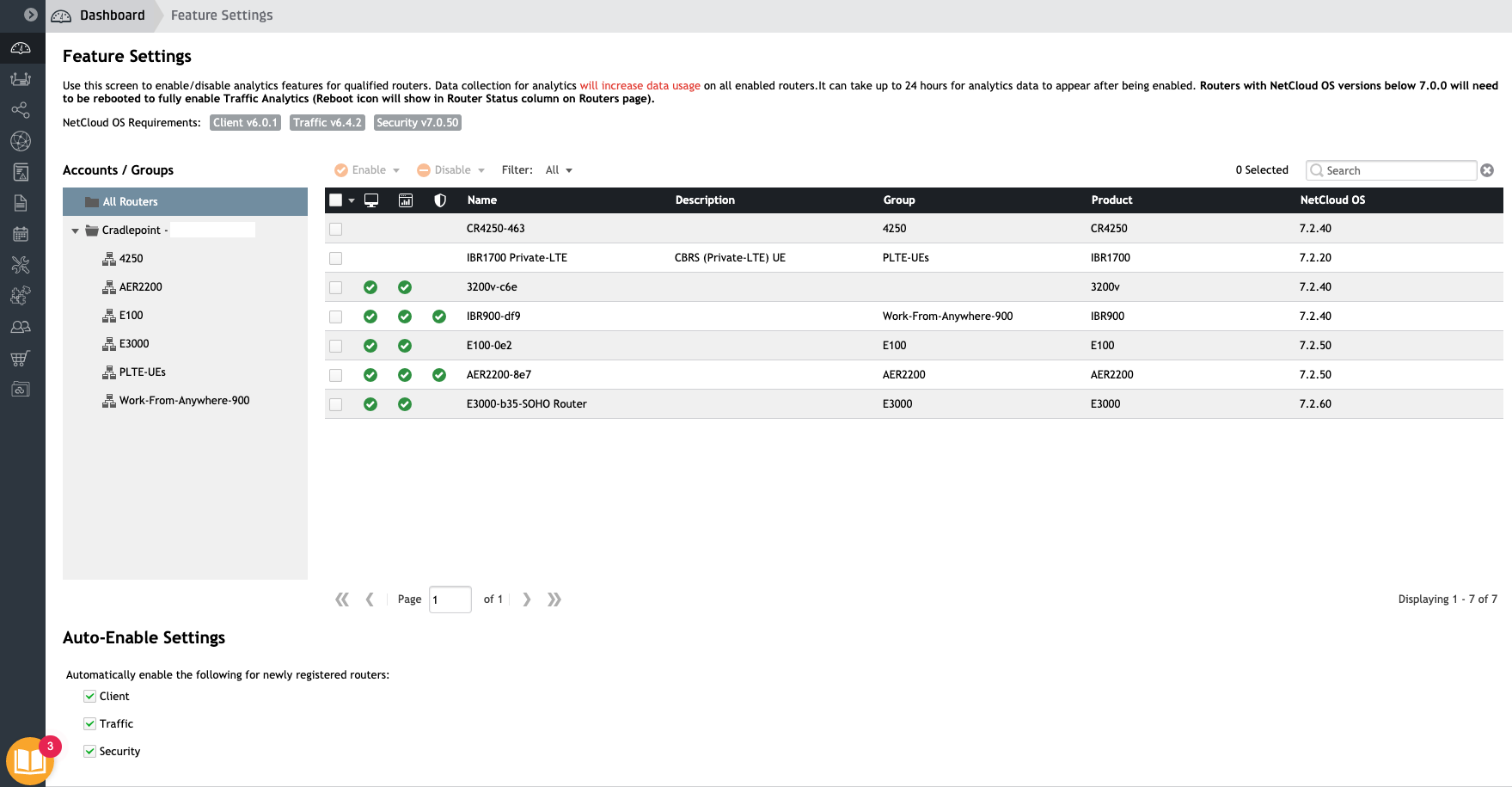Go to the next page arrow
Viewport: 1512px width, 787px height.
(527, 599)
